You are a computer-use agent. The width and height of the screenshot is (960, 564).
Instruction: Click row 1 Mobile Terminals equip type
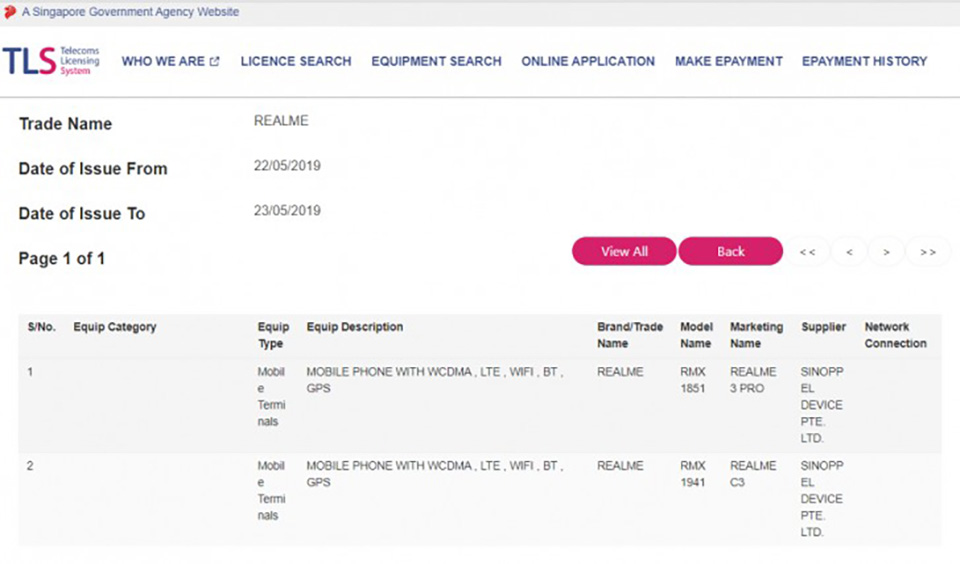271,396
